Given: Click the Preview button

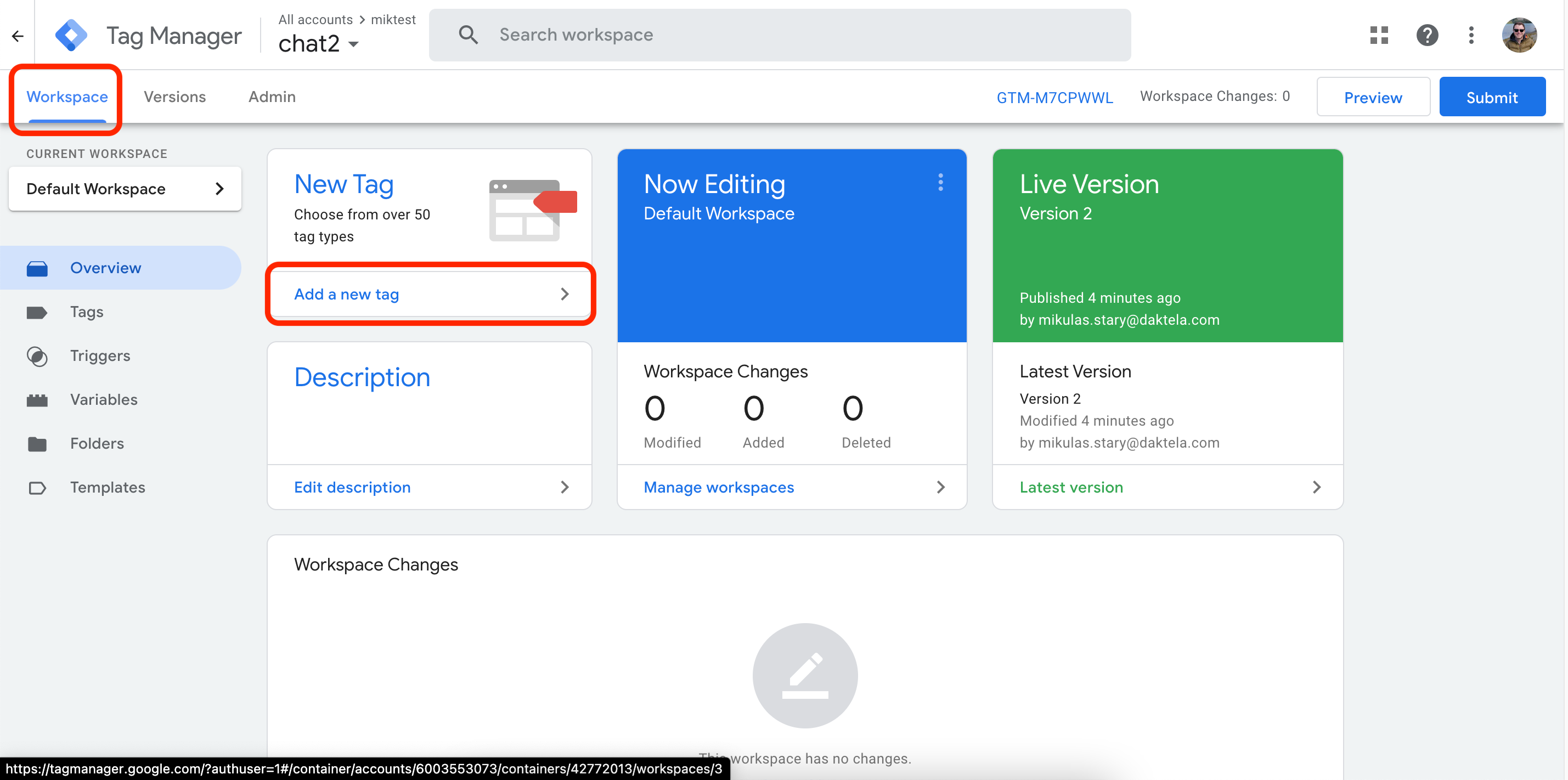Looking at the screenshot, I should (x=1373, y=97).
